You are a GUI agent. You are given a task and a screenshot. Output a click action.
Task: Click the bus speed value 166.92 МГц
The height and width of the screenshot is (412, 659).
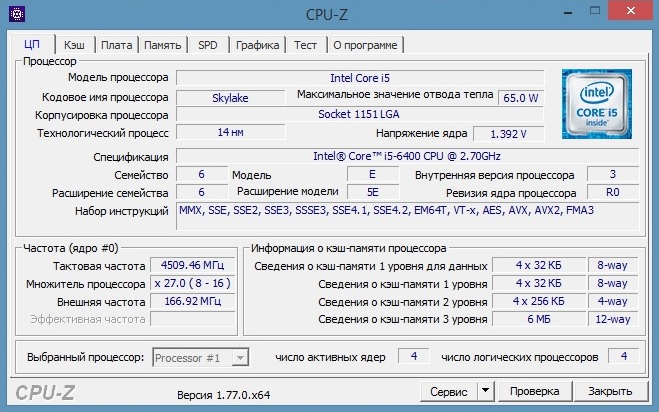pos(192,301)
